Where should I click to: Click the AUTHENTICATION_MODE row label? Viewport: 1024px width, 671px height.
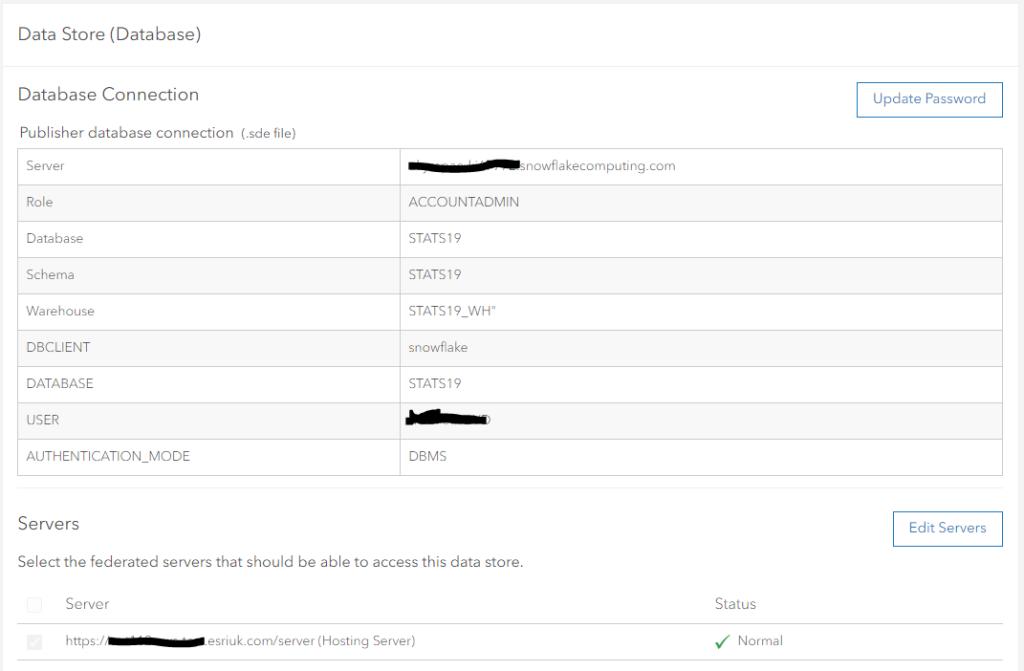(x=108, y=456)
